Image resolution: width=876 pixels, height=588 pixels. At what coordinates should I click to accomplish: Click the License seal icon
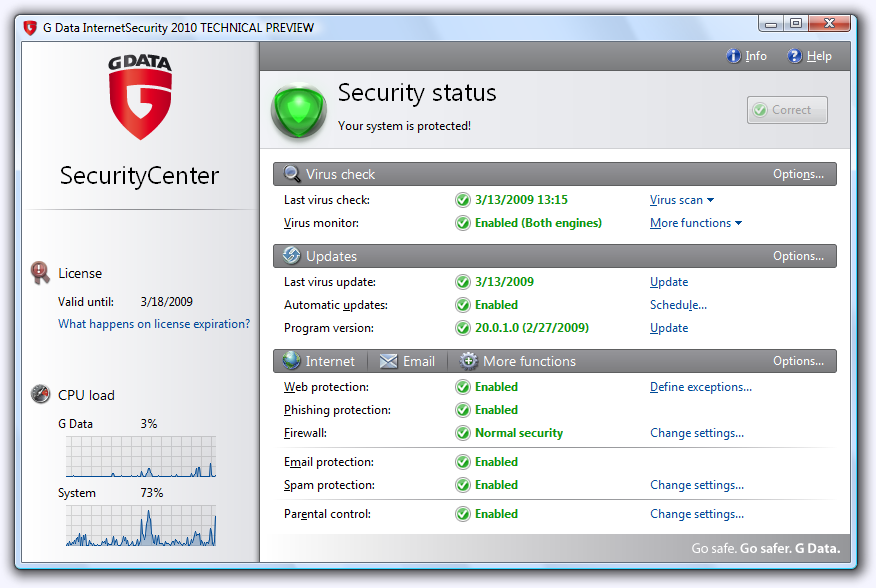tap(40, 272)
